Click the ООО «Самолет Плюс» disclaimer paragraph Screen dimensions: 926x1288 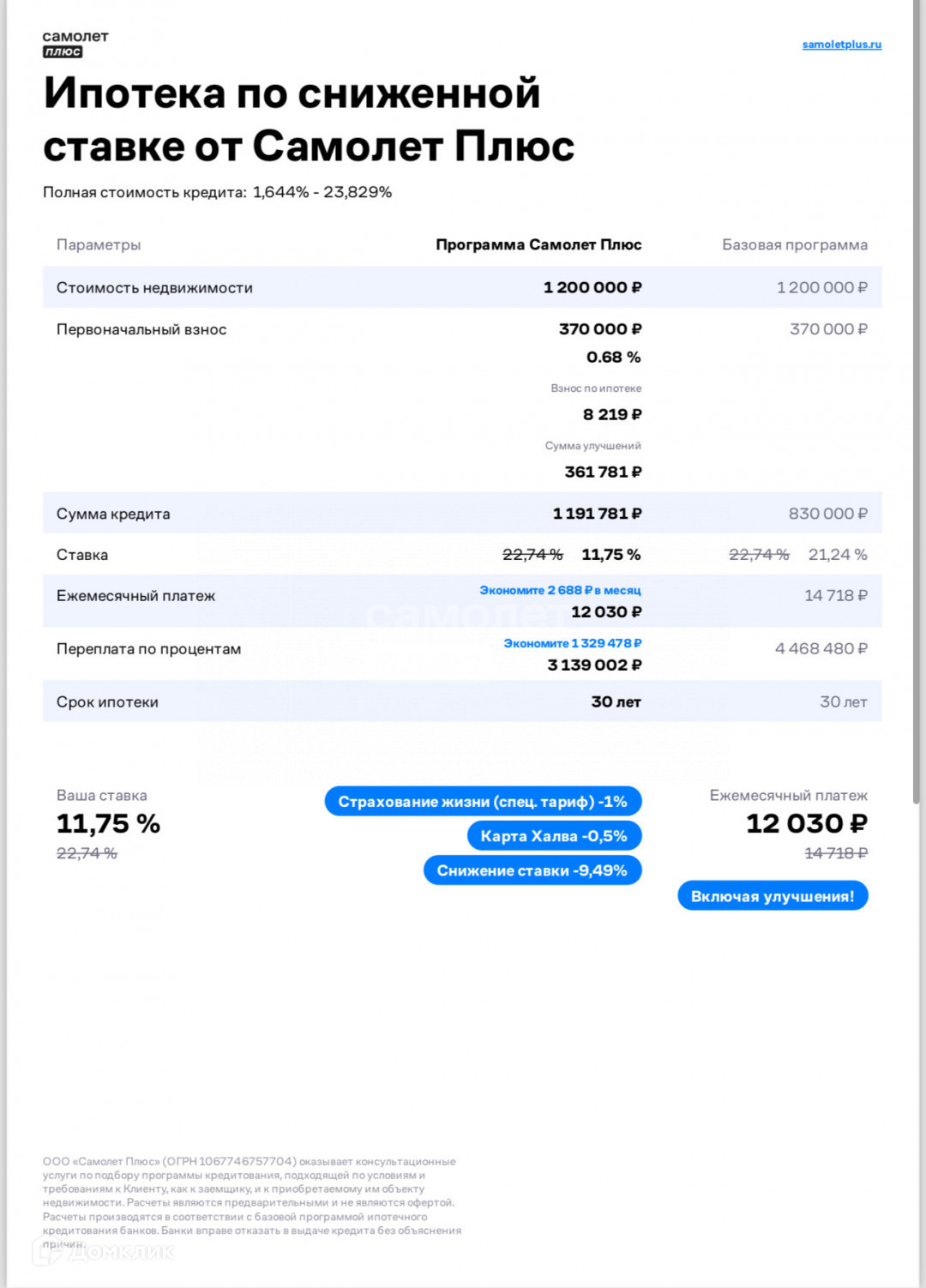click(252, 1202)
